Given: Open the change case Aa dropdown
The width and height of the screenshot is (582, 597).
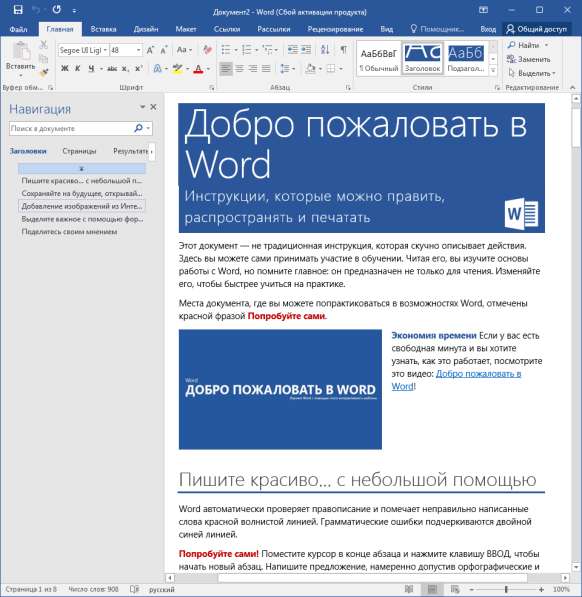Looking at the screenshot, I should click(x=184, y=50).
